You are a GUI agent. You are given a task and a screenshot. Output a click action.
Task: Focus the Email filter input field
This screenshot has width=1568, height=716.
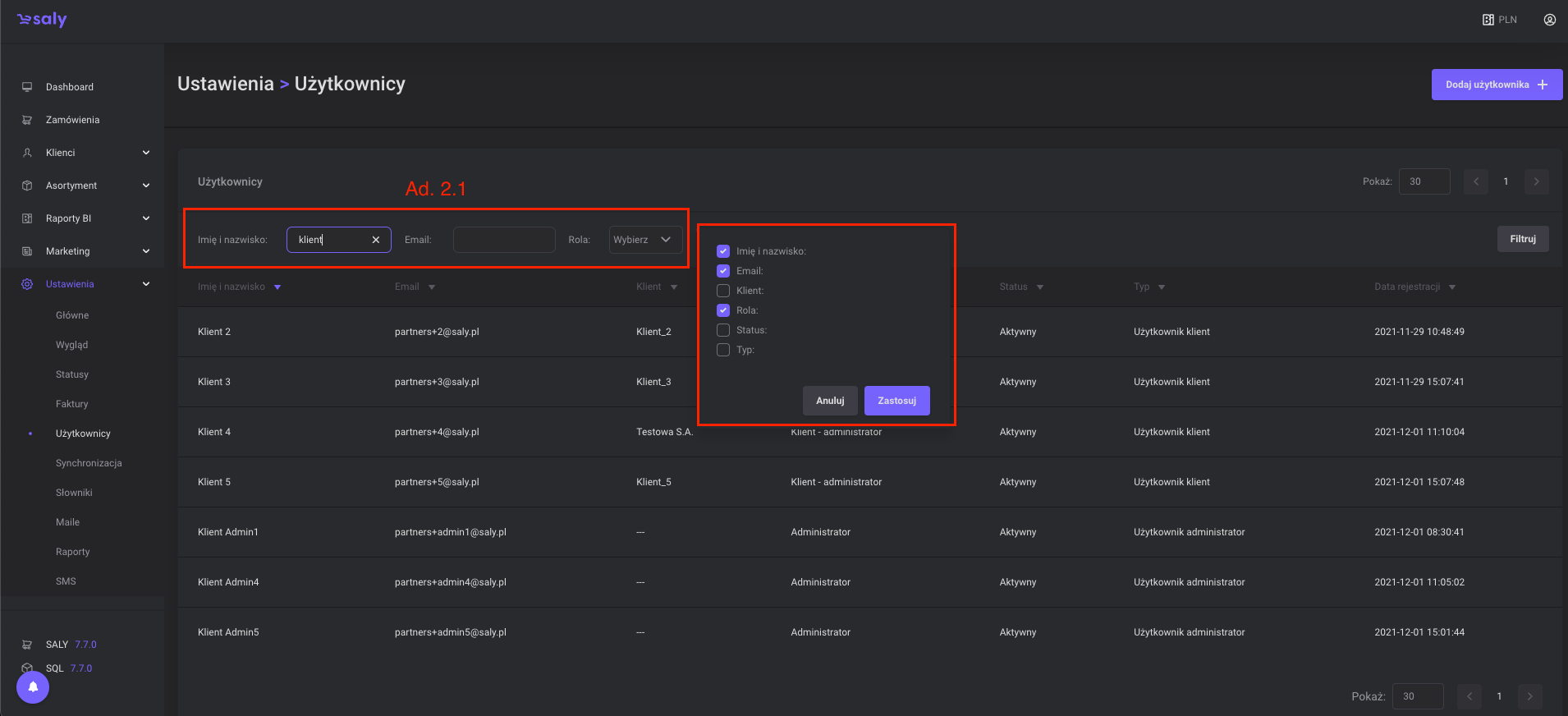[504, 240]
